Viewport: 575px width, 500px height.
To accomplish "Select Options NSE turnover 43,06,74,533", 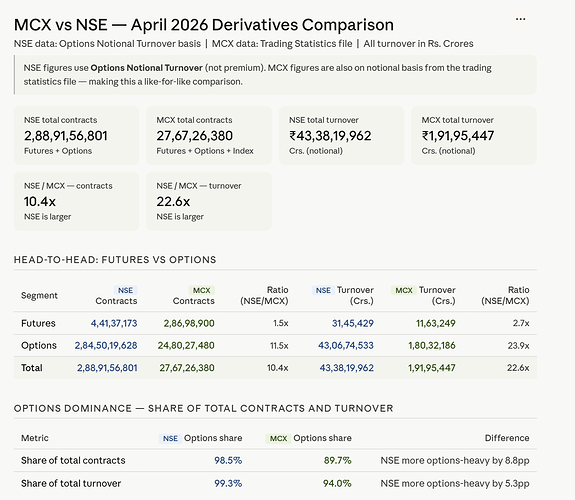I will pyautogui.click(x=346, y=345).
